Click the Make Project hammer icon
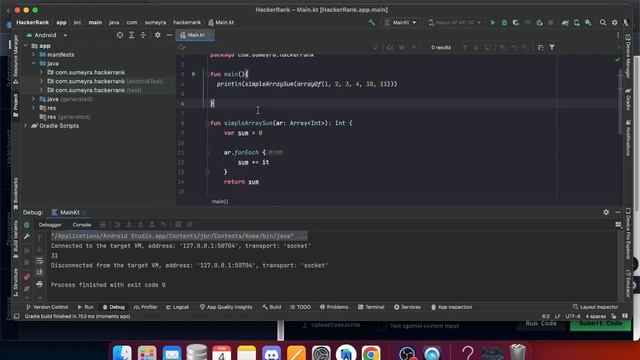 pyautogui.click(x=371, y=22)
